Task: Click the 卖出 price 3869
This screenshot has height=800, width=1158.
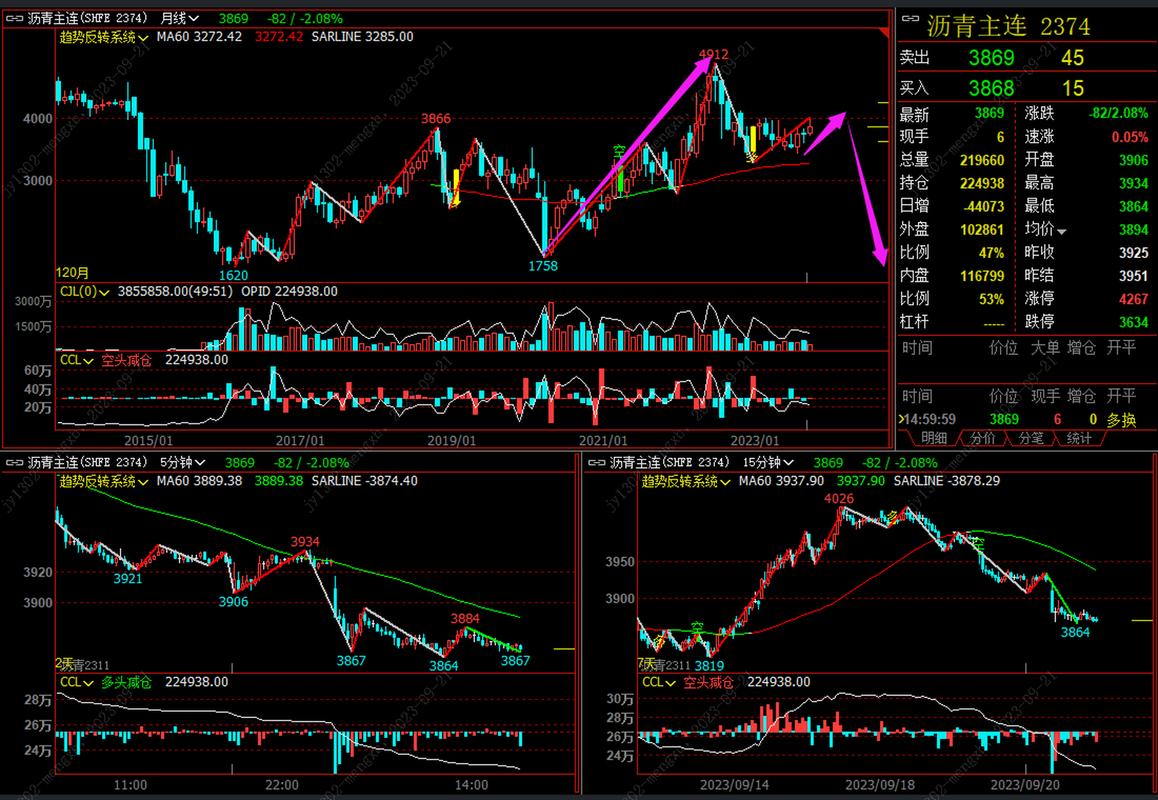Action: 990,58
